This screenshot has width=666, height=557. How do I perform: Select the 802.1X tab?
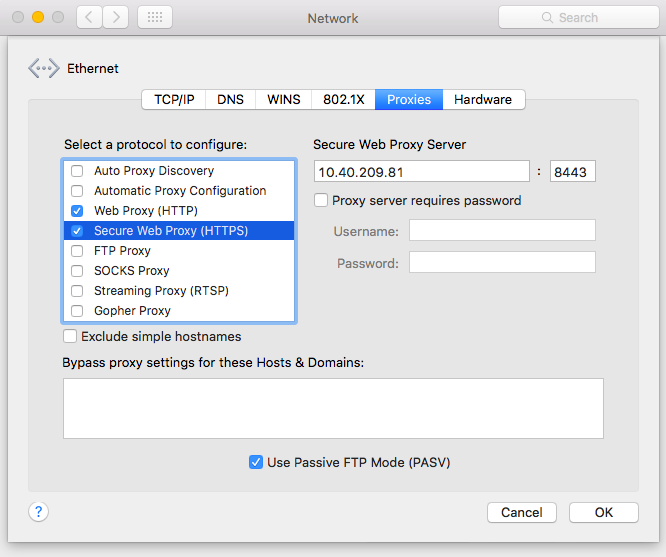tap(343, 99)
